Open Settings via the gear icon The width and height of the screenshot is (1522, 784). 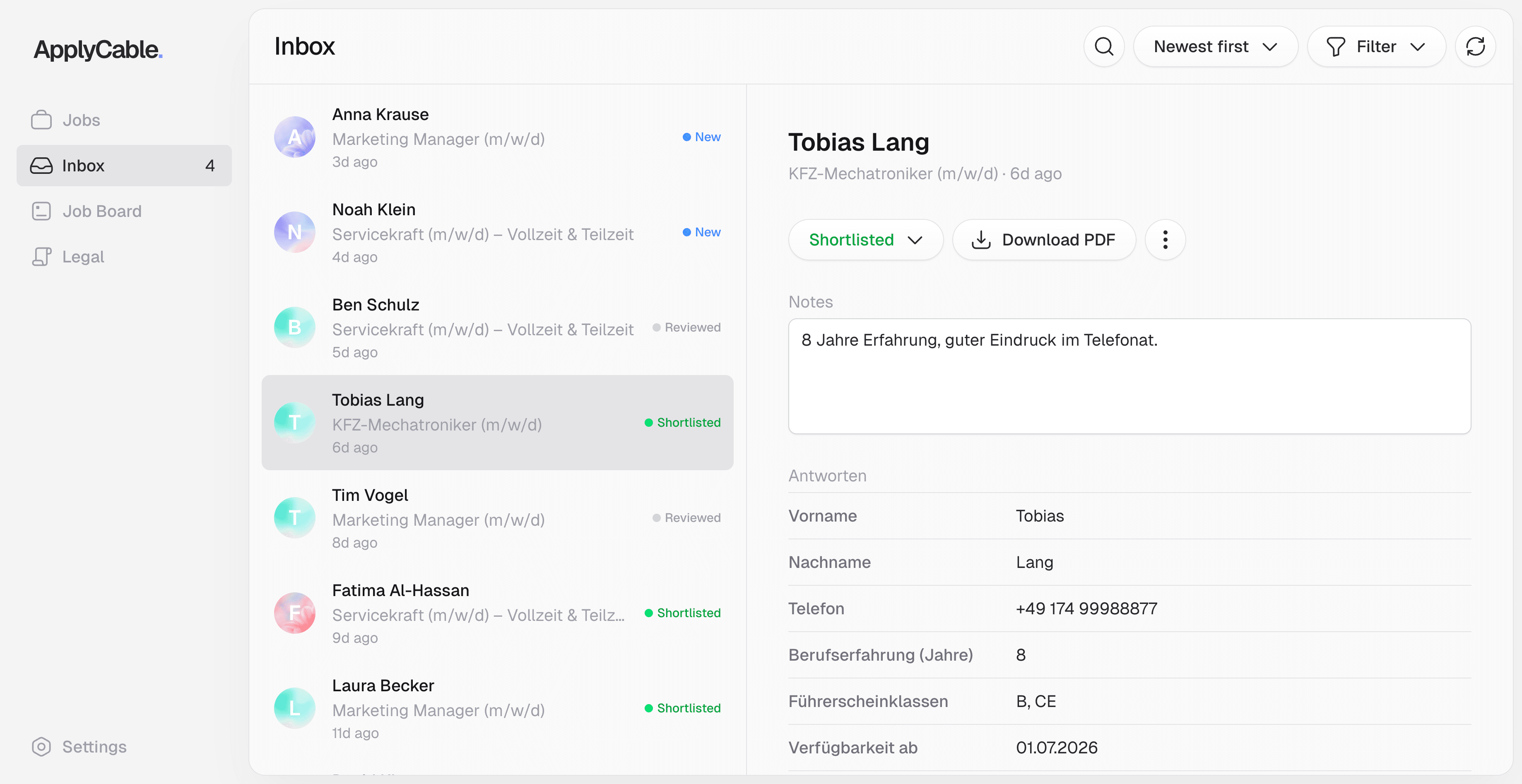(41, 747)
